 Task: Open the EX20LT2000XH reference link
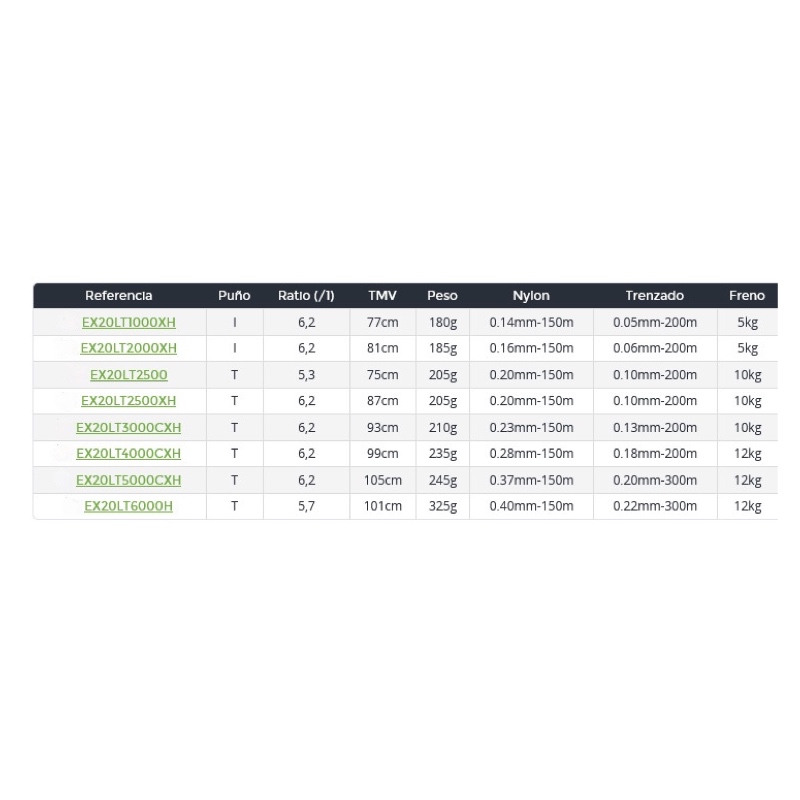(x=129, y=348)
